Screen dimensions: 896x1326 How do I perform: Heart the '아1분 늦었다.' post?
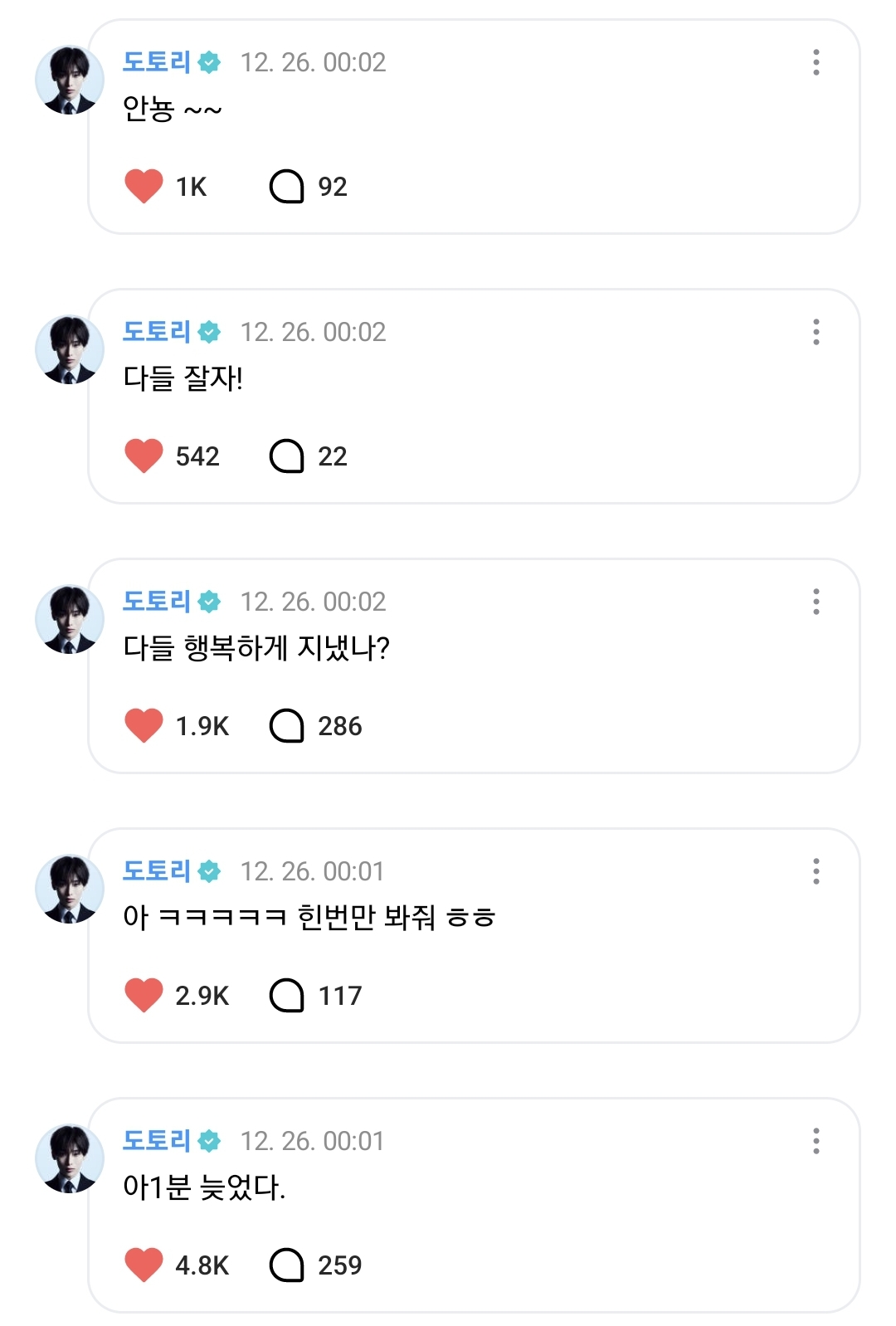(x=144, y=1265)
